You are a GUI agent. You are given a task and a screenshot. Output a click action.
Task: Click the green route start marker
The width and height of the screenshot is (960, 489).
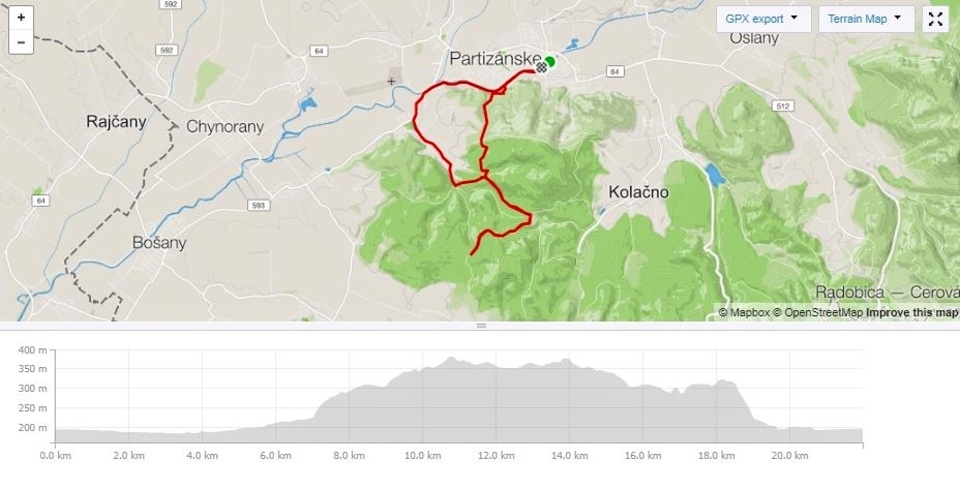tap(550, 61)
